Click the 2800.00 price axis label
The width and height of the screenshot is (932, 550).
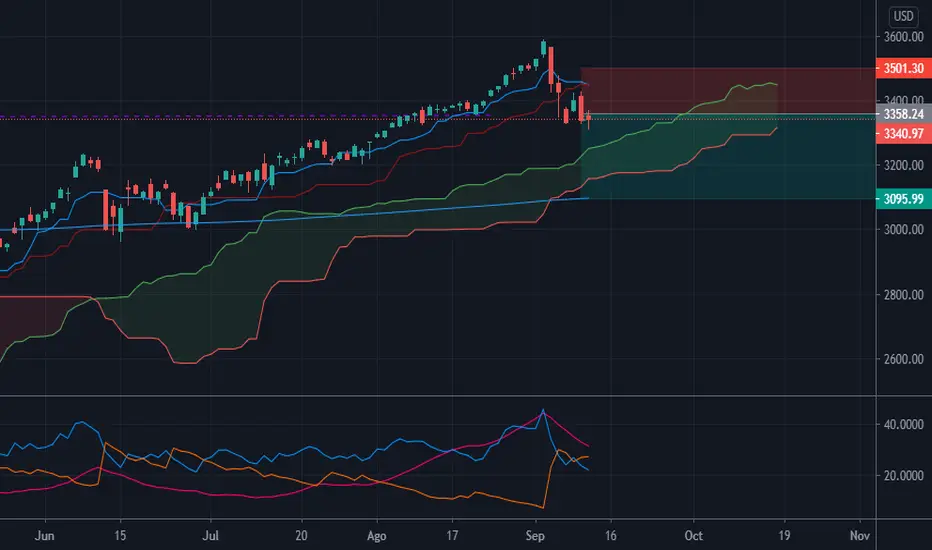point(903,295)
